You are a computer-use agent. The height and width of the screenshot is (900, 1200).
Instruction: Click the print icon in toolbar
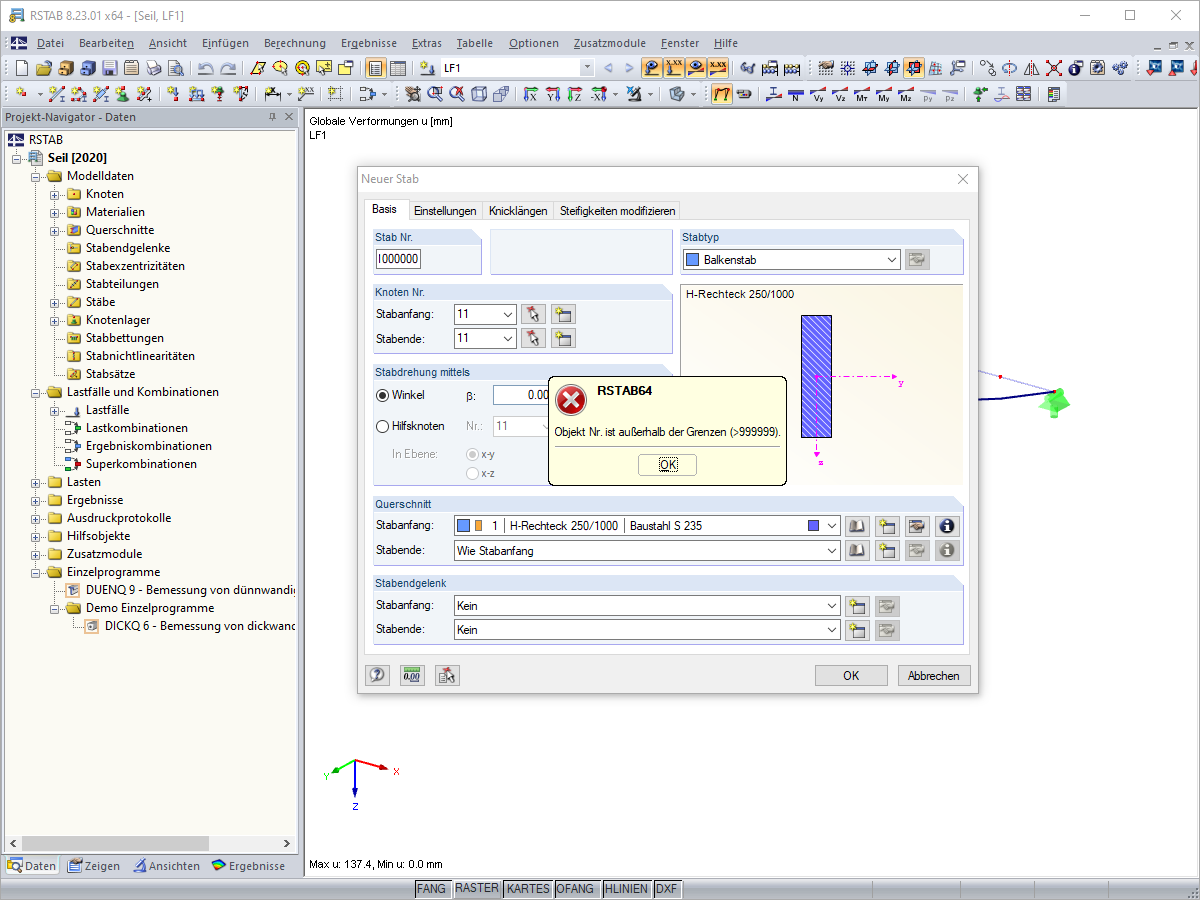click(x=153, y=68)
